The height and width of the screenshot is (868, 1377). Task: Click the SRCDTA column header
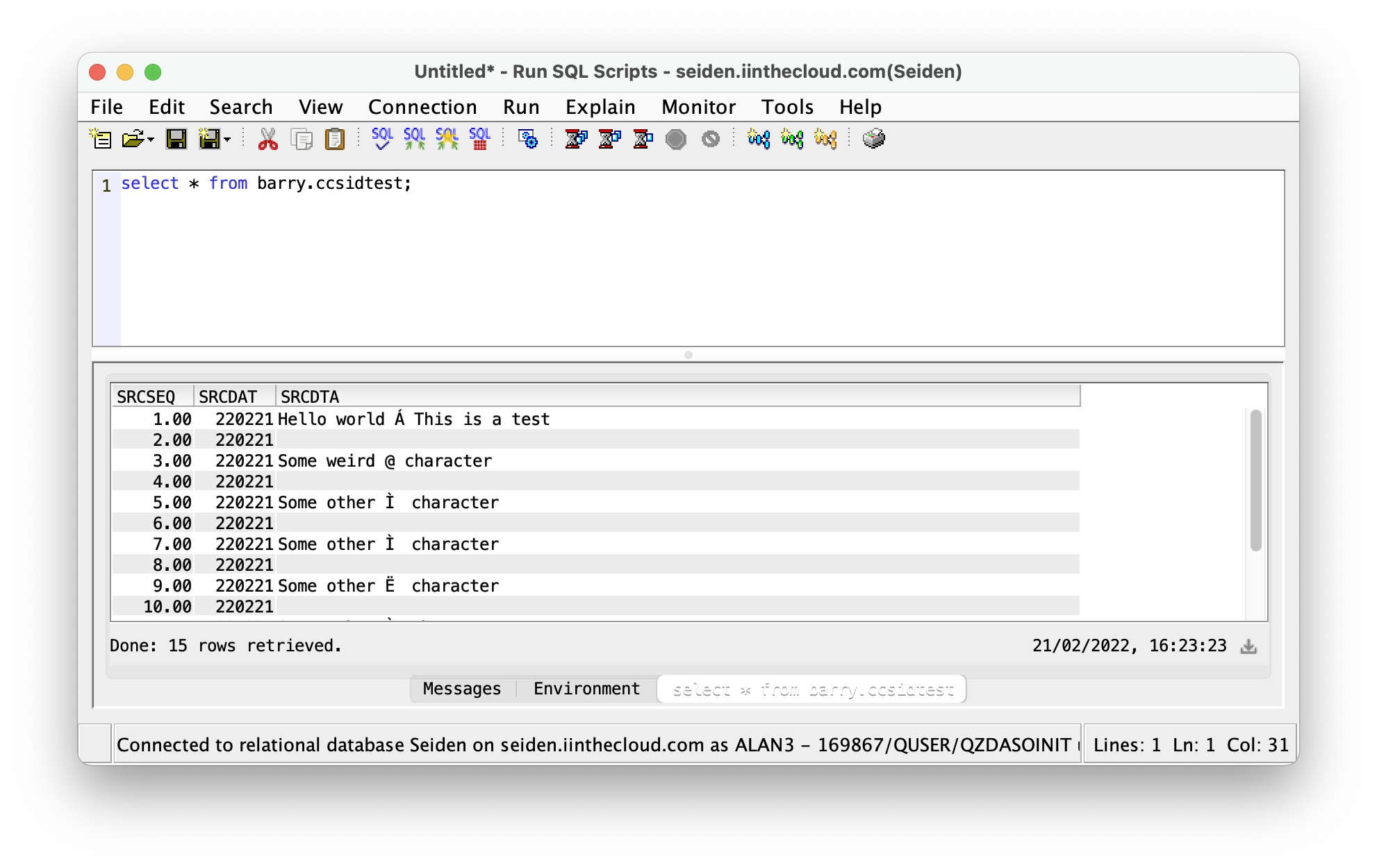(310, 397)
